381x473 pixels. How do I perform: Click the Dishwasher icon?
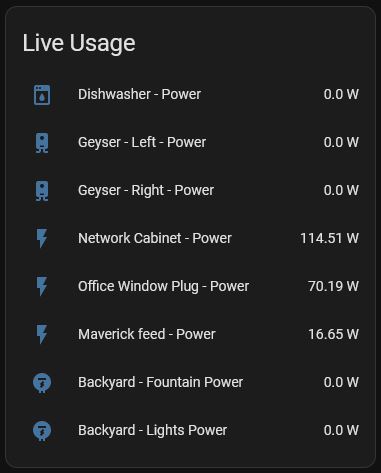click(42, 95)
